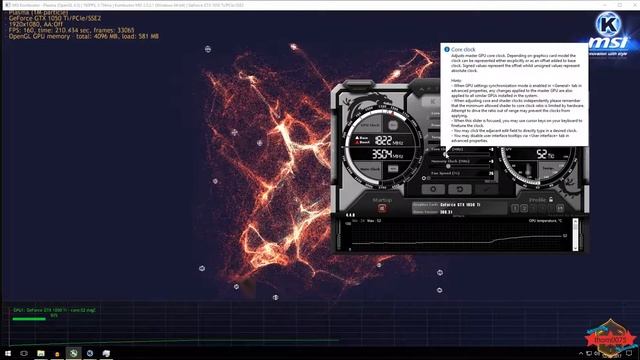This screenshot has height=360, width=640.
Task: Open the Action Center notifications icon
Action: (629, 353)
